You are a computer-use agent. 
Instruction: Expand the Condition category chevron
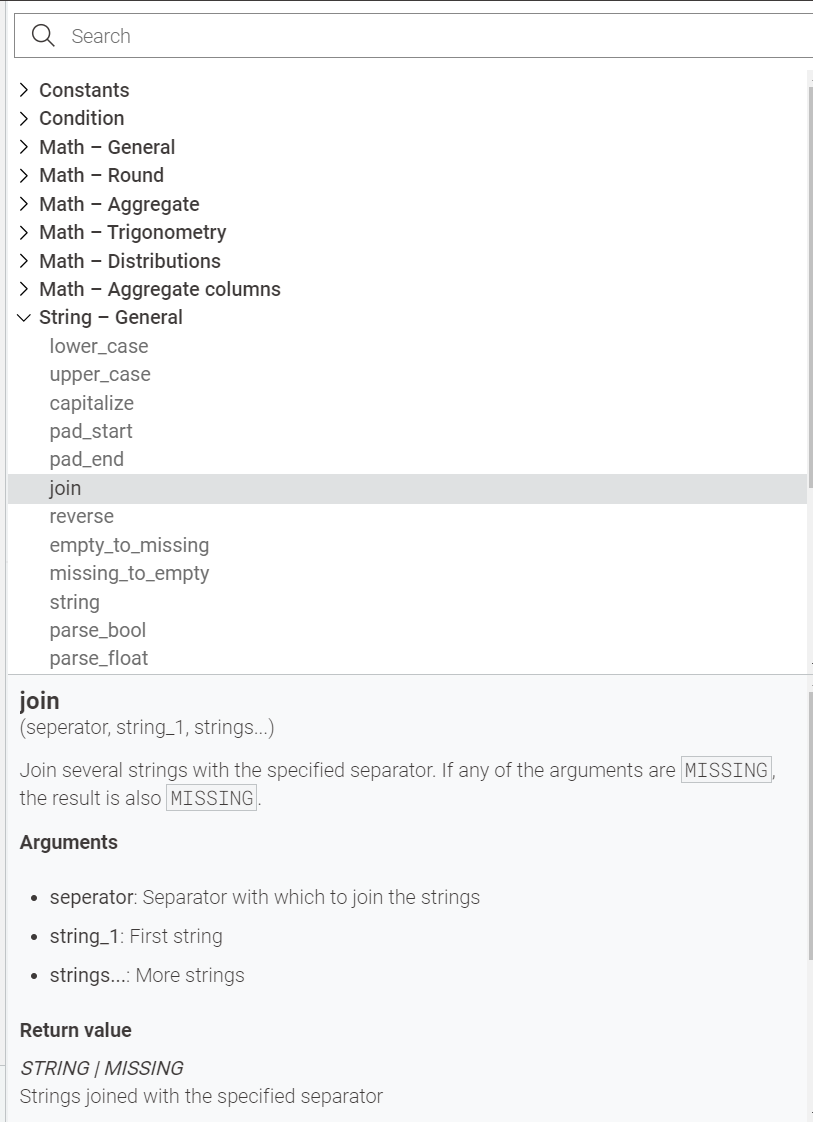pyautogui.click(x=24, y=118)
